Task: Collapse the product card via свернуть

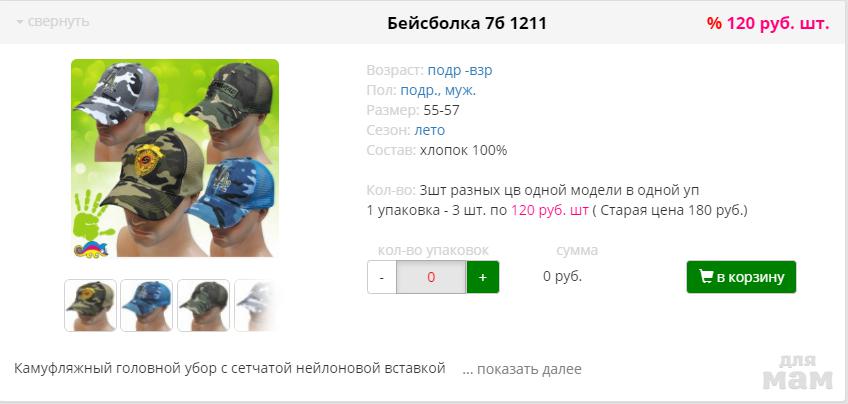Action: tap(53, 22)
